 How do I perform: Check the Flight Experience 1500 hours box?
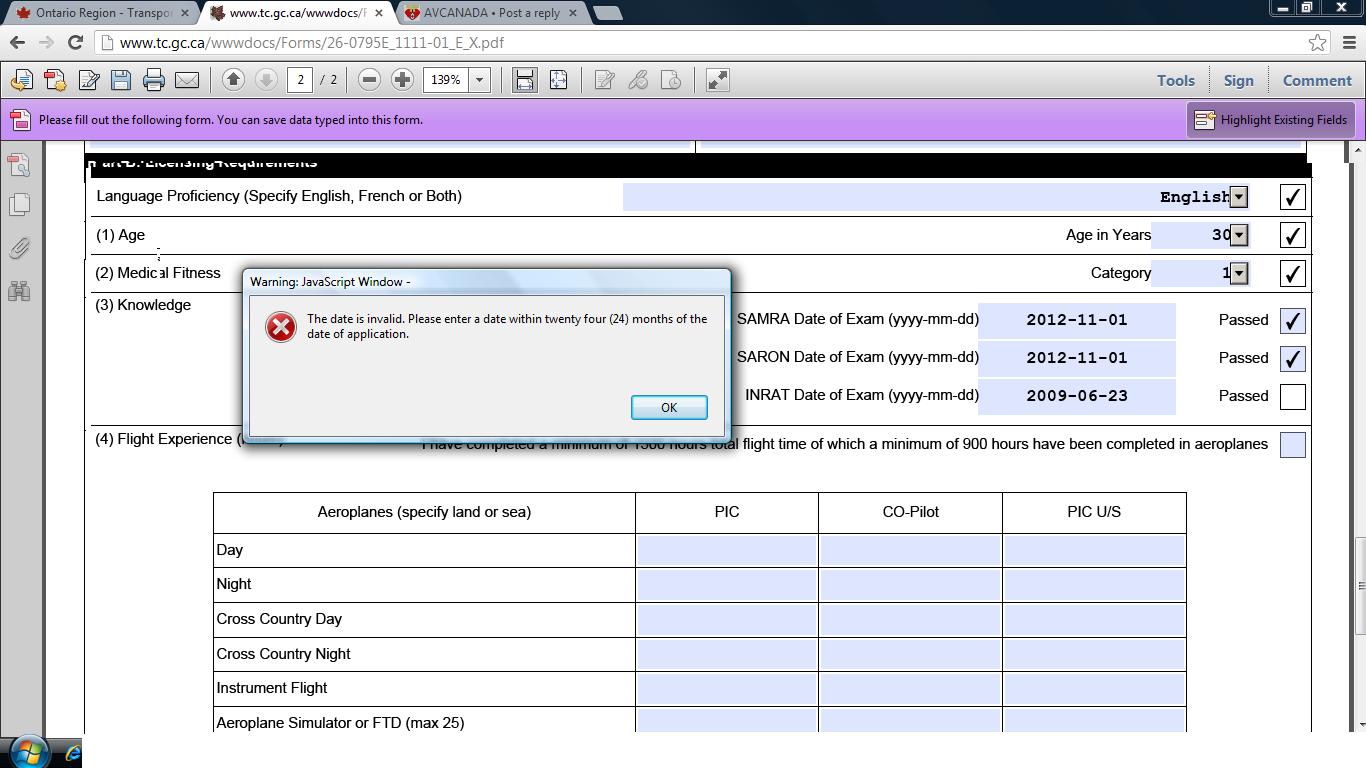coord(1292,445)
